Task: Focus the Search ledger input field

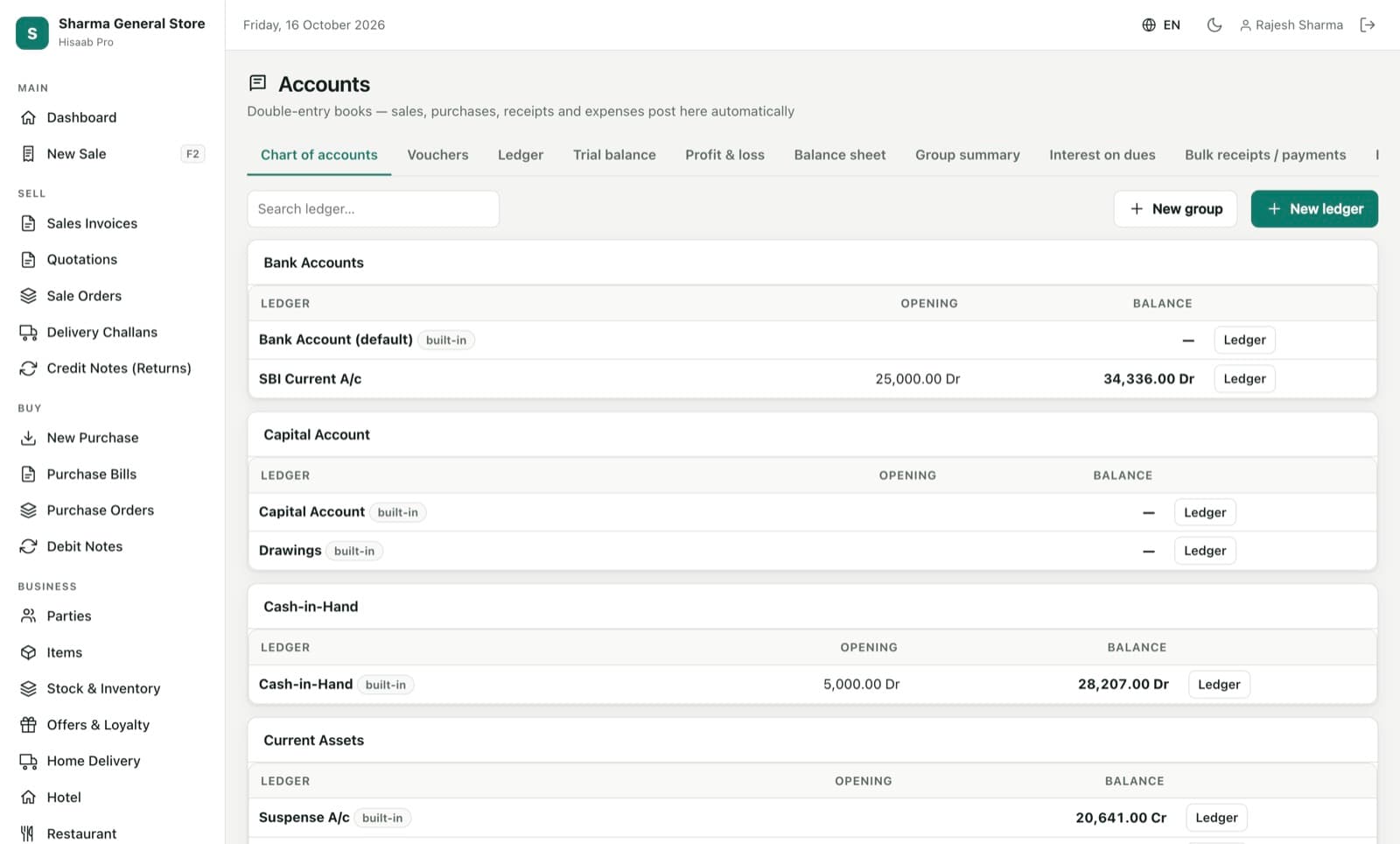Action: point(374,209)
